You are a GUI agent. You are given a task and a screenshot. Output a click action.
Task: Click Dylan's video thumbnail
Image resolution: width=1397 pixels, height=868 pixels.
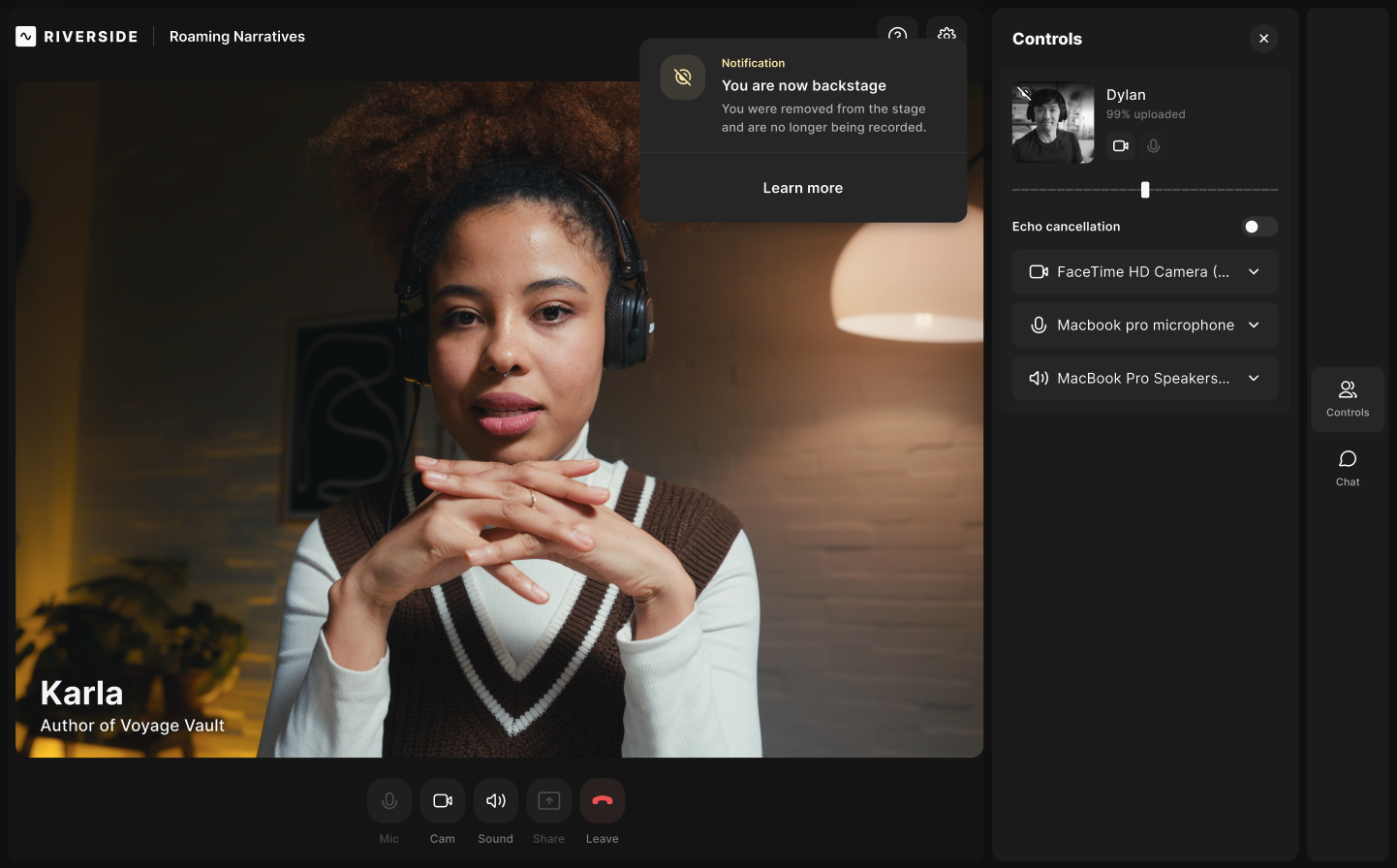coord(1053,122)
